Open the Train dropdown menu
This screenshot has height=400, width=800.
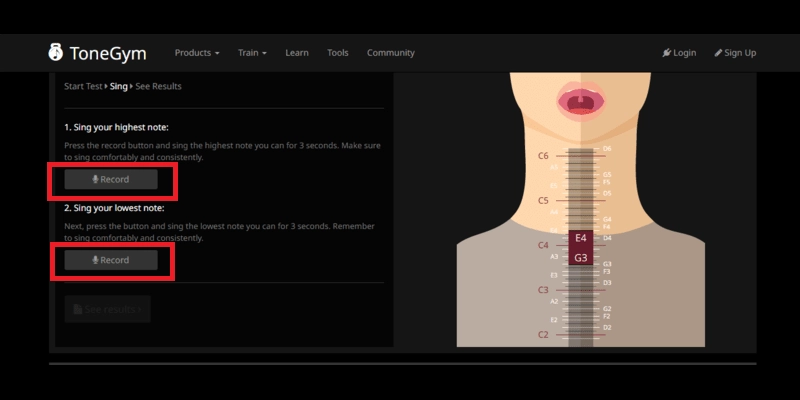(252, 53)
